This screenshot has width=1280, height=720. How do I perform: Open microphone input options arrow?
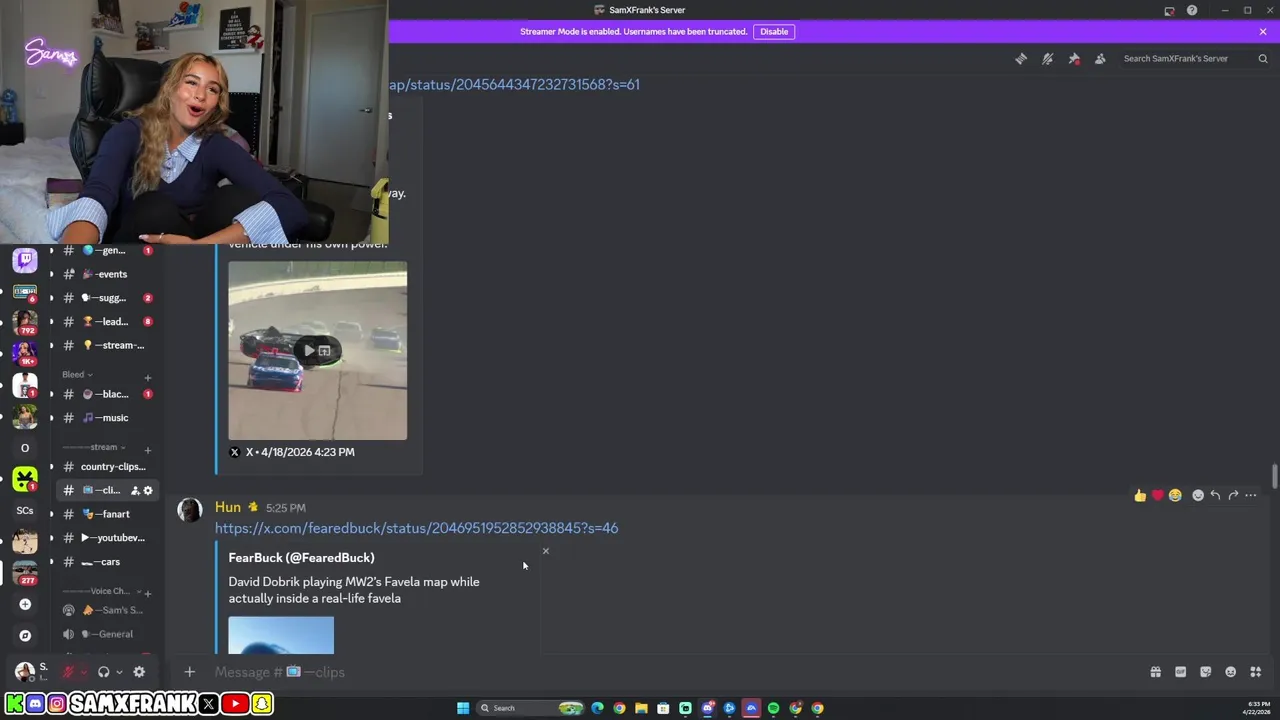pos(83,672)
